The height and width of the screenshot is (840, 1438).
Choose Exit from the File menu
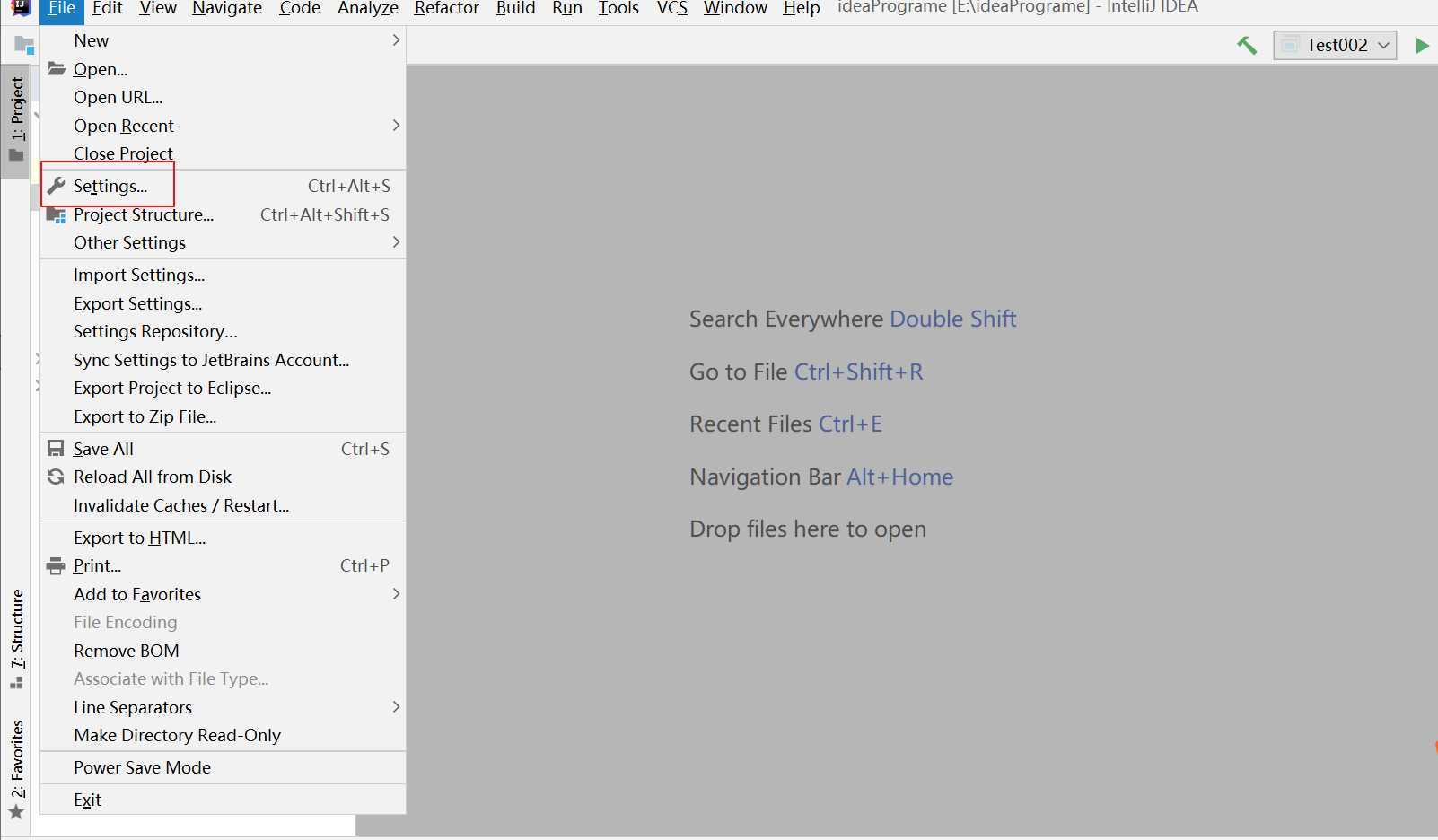223,800
